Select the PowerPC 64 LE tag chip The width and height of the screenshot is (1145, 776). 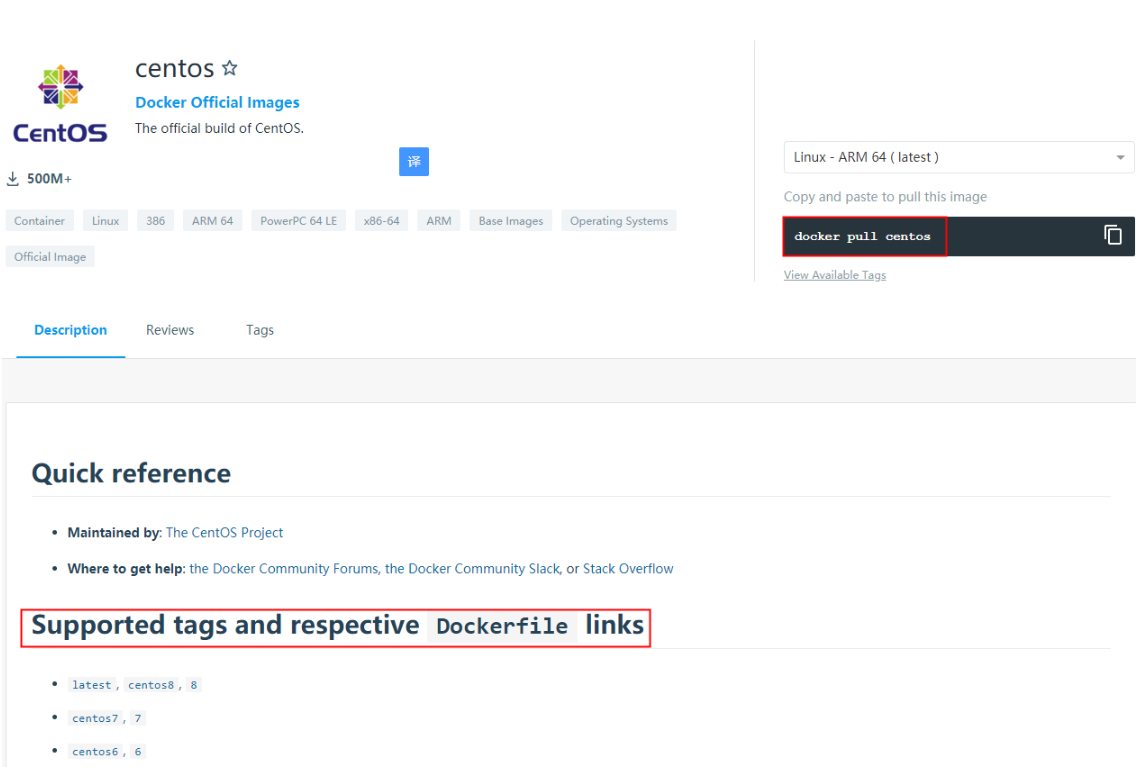299,220
